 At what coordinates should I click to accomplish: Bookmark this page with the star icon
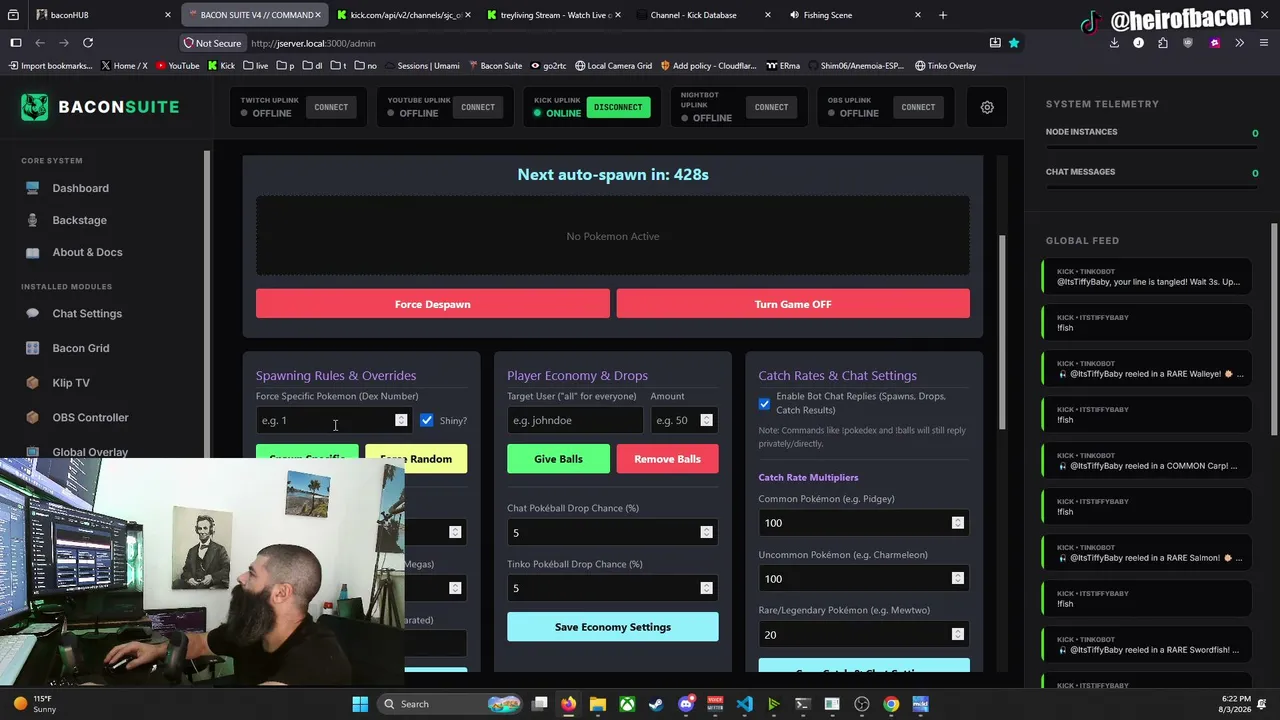(1014, 43)
